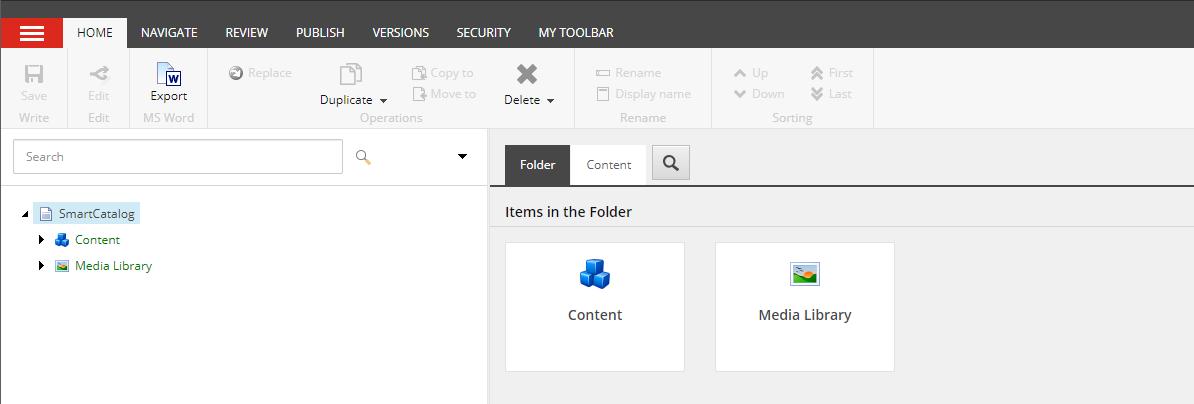Click the Delete X icon
The height and width of the screenshot is (404, 1194).
[527, 74]
